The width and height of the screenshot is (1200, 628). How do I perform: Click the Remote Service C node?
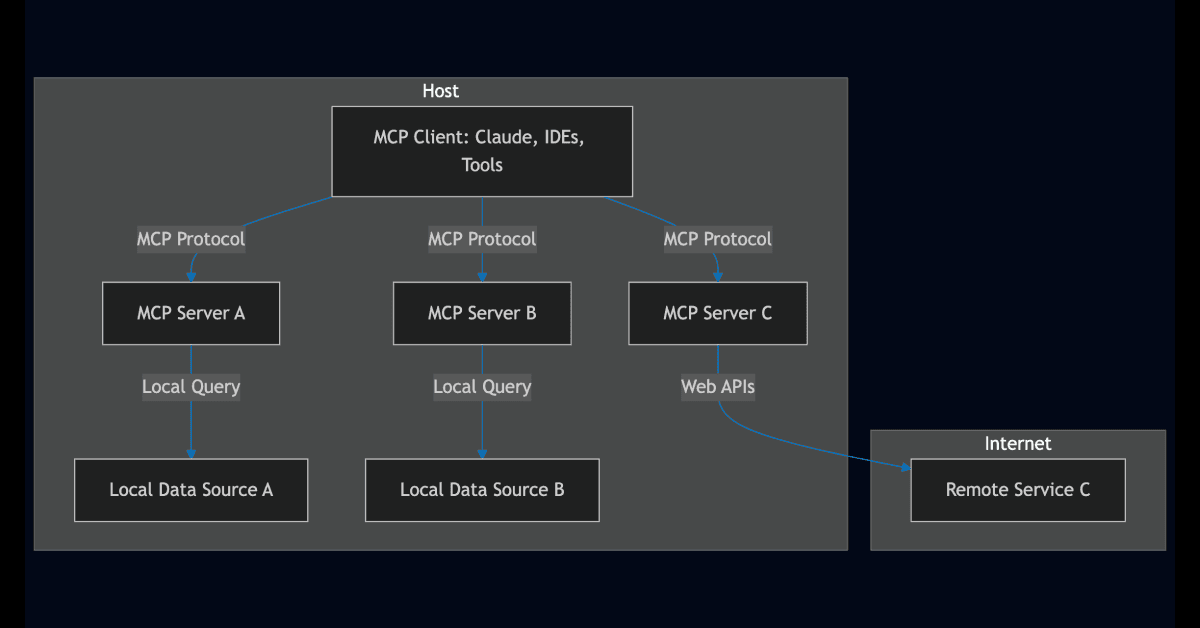tap(1018, 490)
